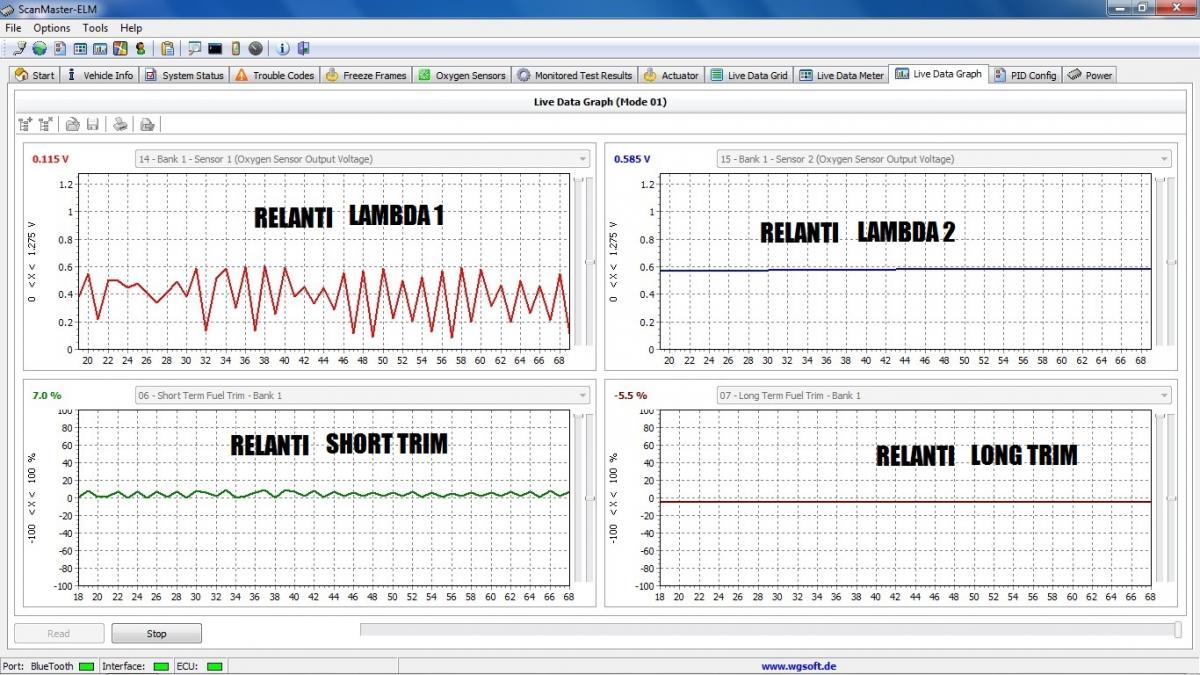Image resolution: width=1200 pixels, height=675 pixels.
Task: Open the Tools menu
Action: click(x=95, y=28)
